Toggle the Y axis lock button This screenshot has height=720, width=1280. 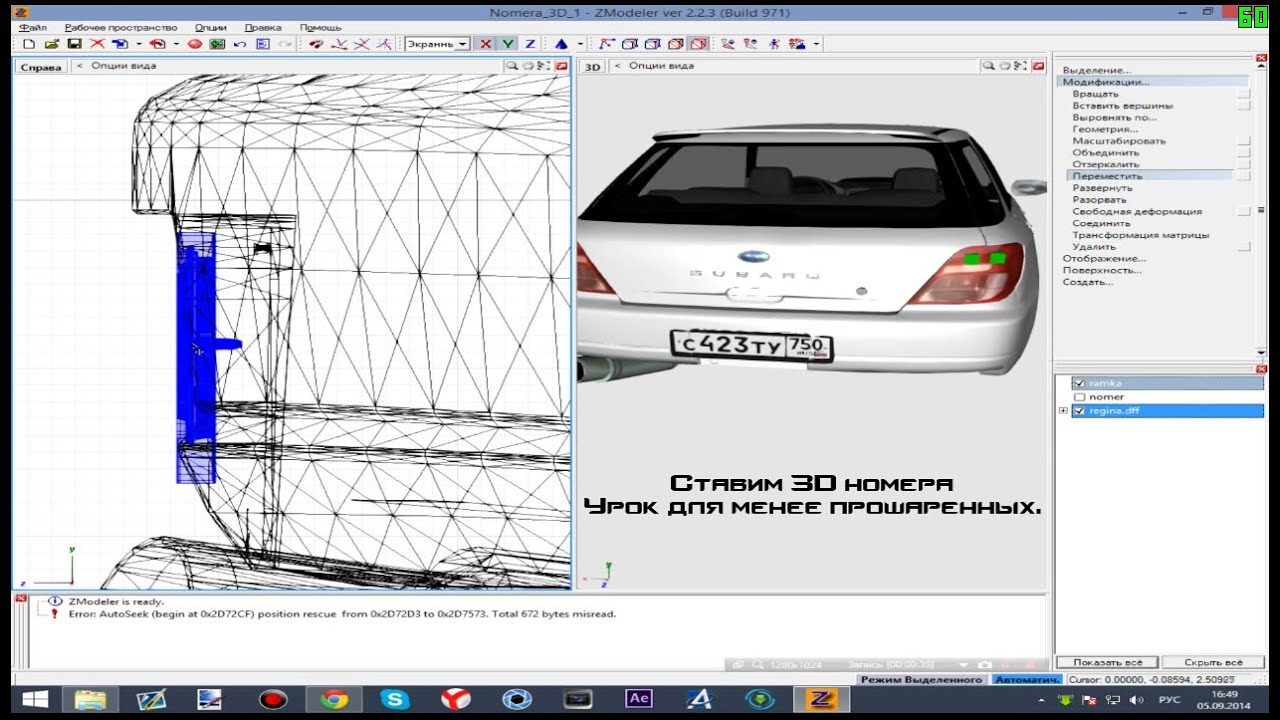pyautogui.click(x=508, y=44)
